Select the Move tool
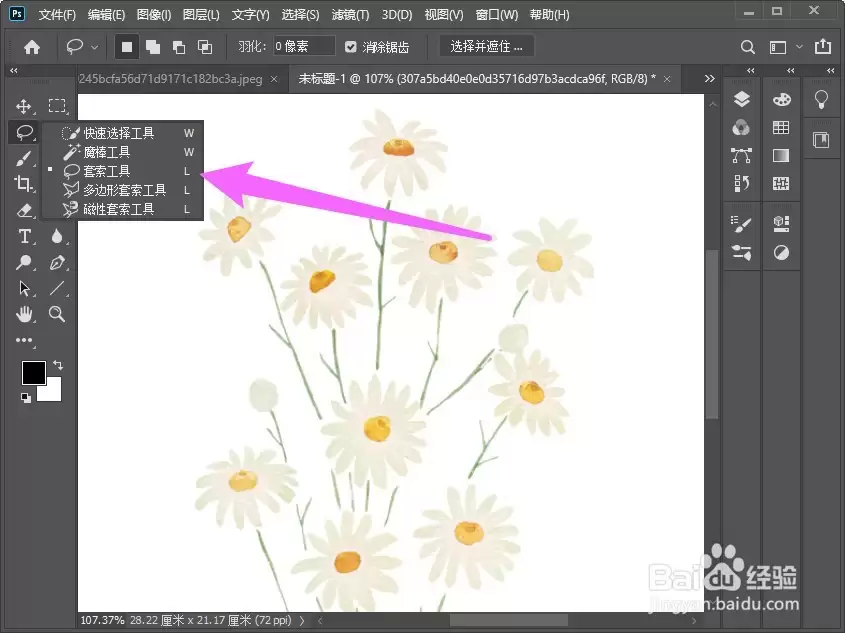 (24, 106)
